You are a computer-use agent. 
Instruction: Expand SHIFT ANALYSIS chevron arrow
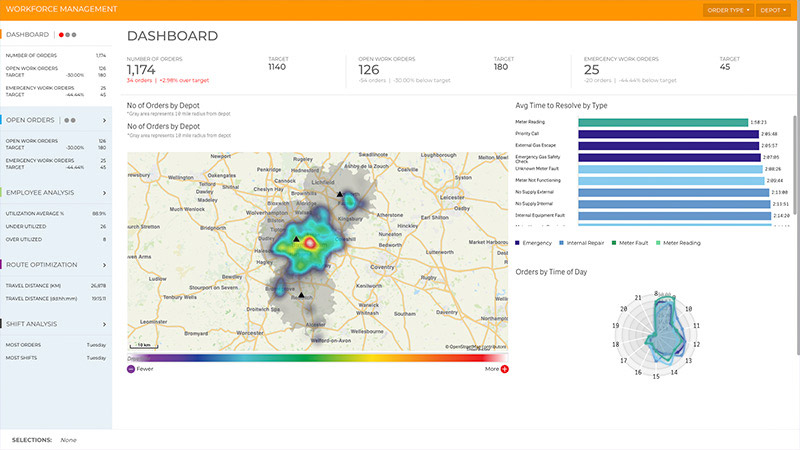click(104, 324)
